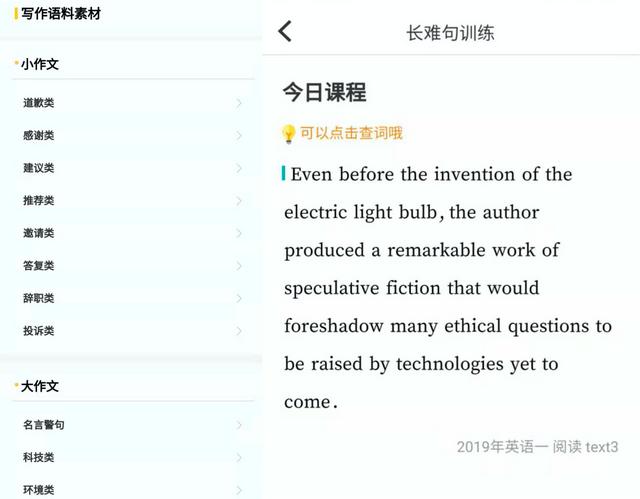The height and width of the screenshot is (499, 640).
Task: Open the 道歉类 writing materials
Action: [39, 103]
